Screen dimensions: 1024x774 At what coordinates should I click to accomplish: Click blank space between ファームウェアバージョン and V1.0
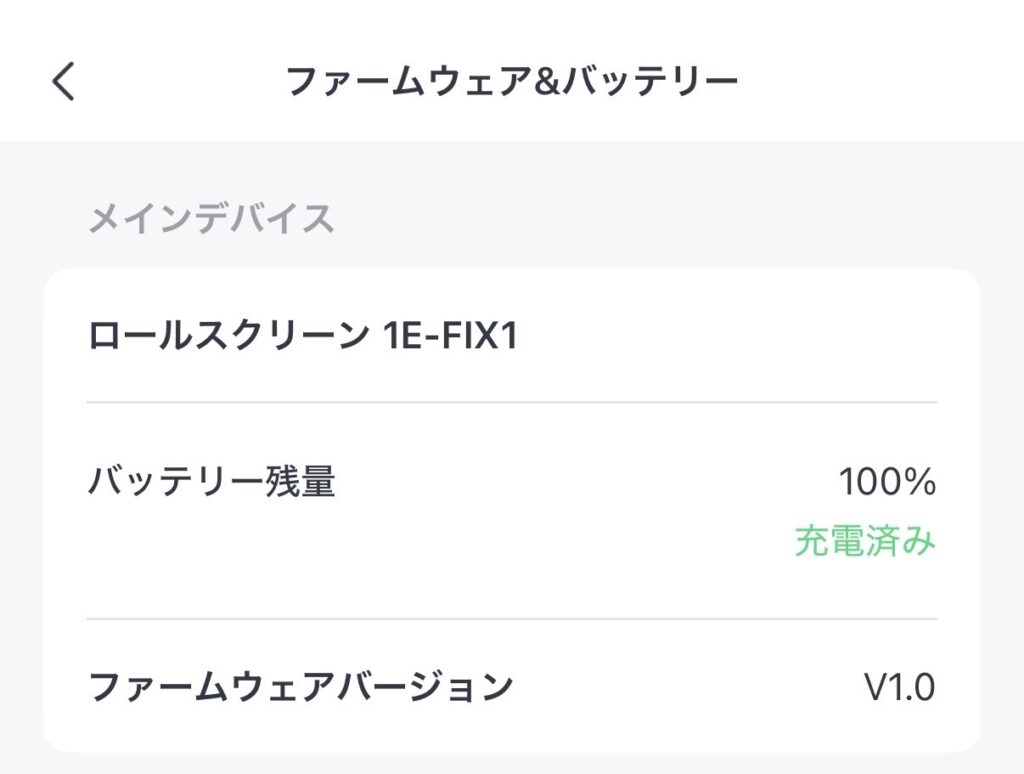(x=690, y=687)
